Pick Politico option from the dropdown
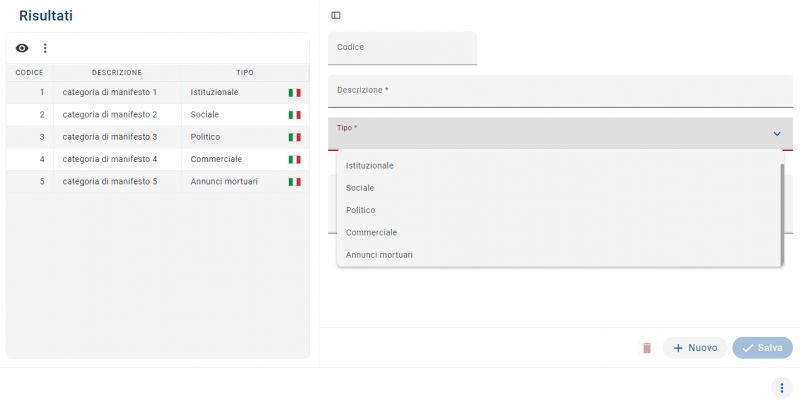The height and width of the screenshot is (405, 800). pyautogui.click(x=361, y=210)
